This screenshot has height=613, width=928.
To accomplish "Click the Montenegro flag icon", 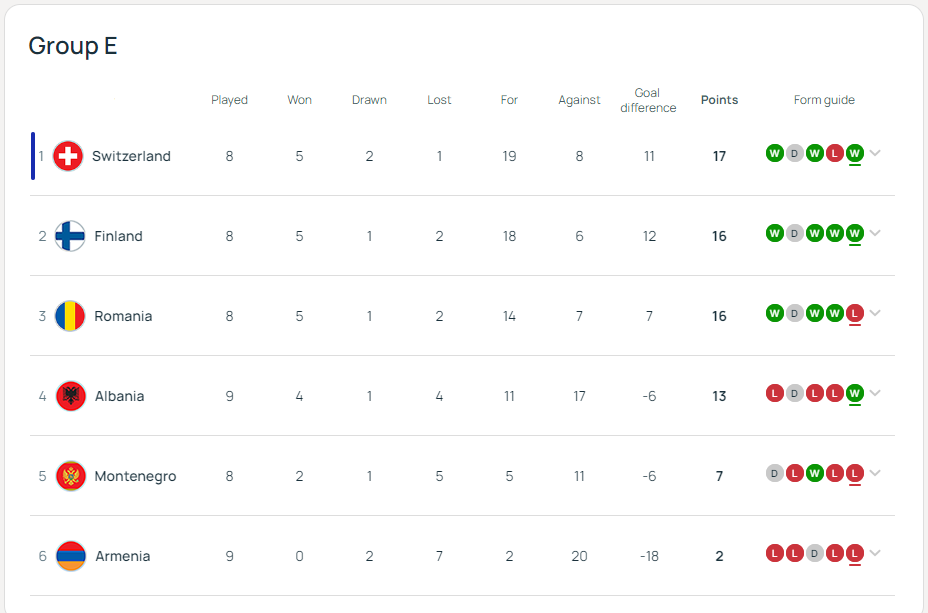I will [x=70, y=476].
